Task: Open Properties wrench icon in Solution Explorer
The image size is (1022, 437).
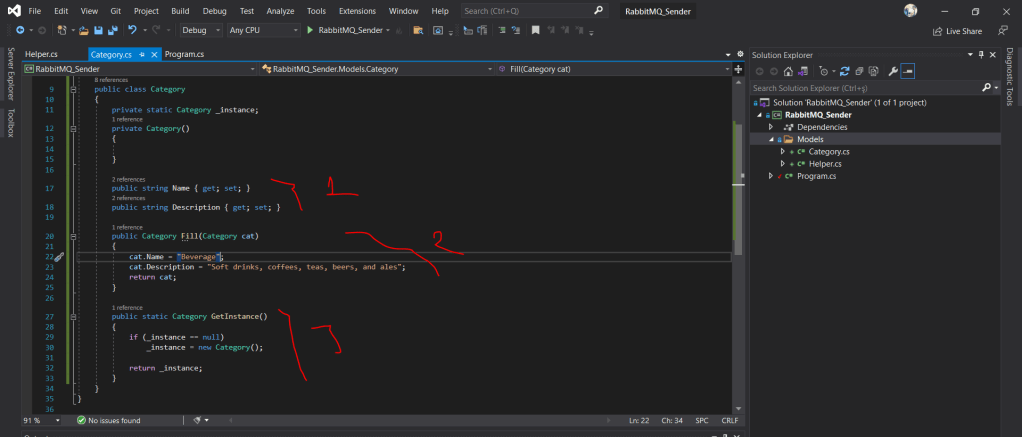Action: point(892,71)
